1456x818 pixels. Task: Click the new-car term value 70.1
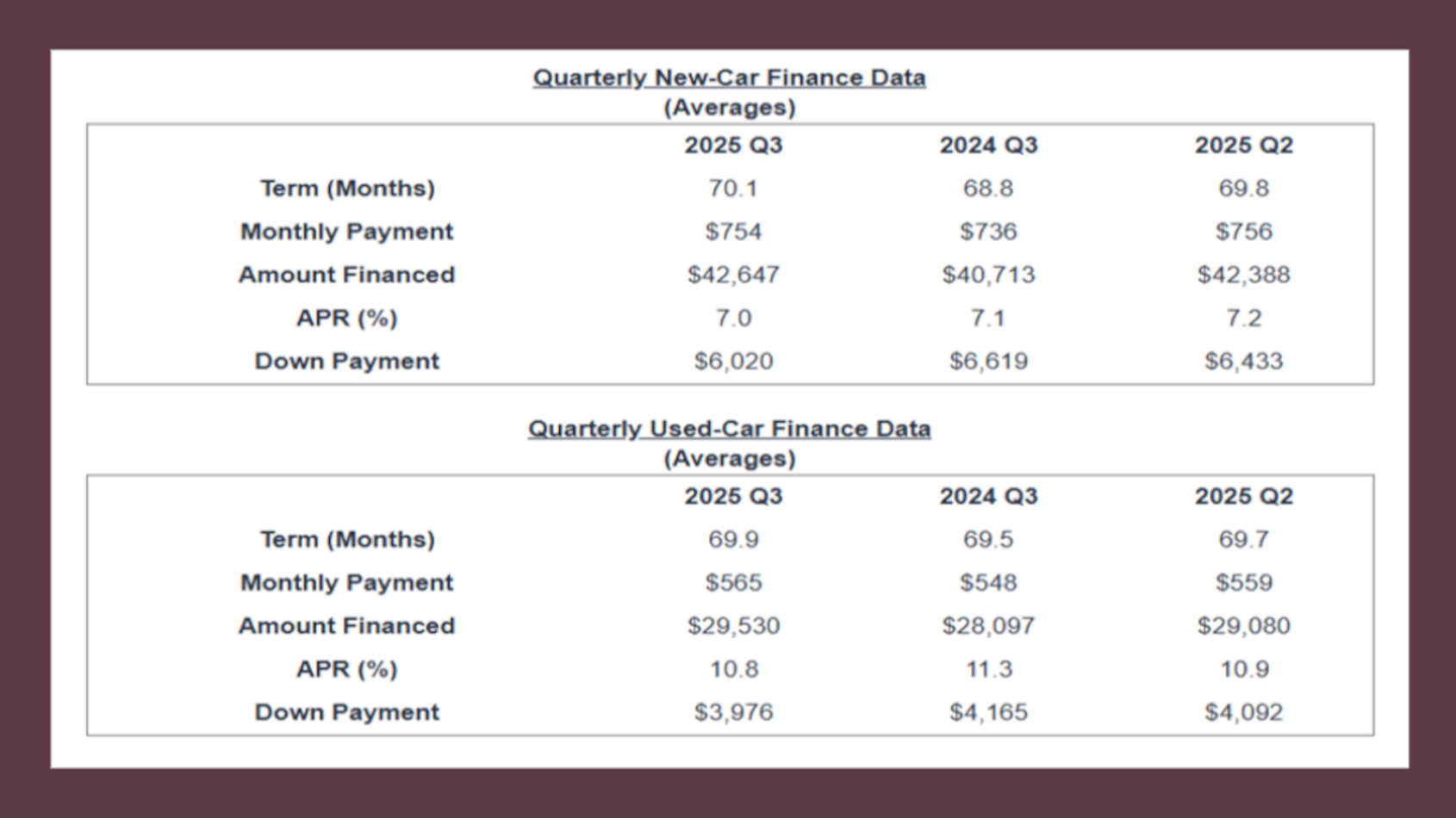[x=733, y=189]
